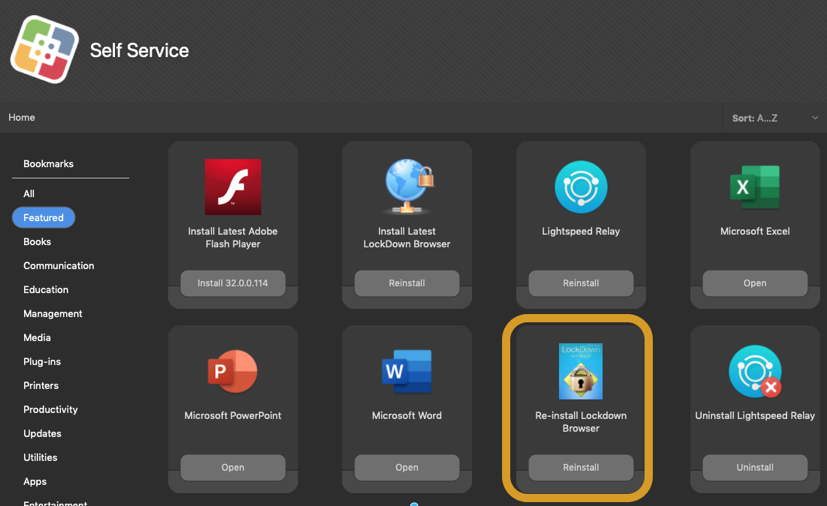Click the Microsoft Word icon
Image resolution: width=827 pixels, height=506 pixels.
(407, 371)
